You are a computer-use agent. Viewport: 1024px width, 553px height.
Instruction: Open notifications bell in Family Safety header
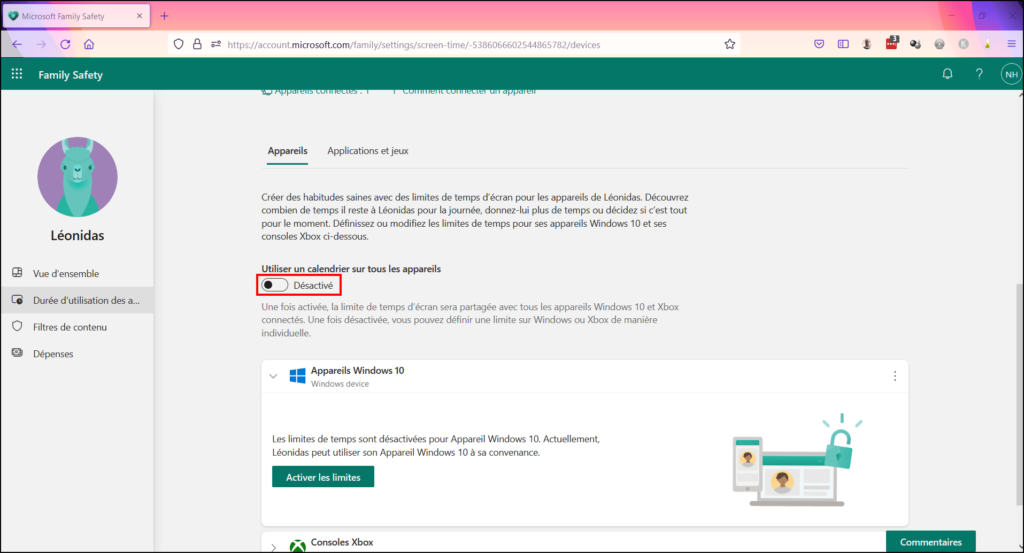point(948,74)
